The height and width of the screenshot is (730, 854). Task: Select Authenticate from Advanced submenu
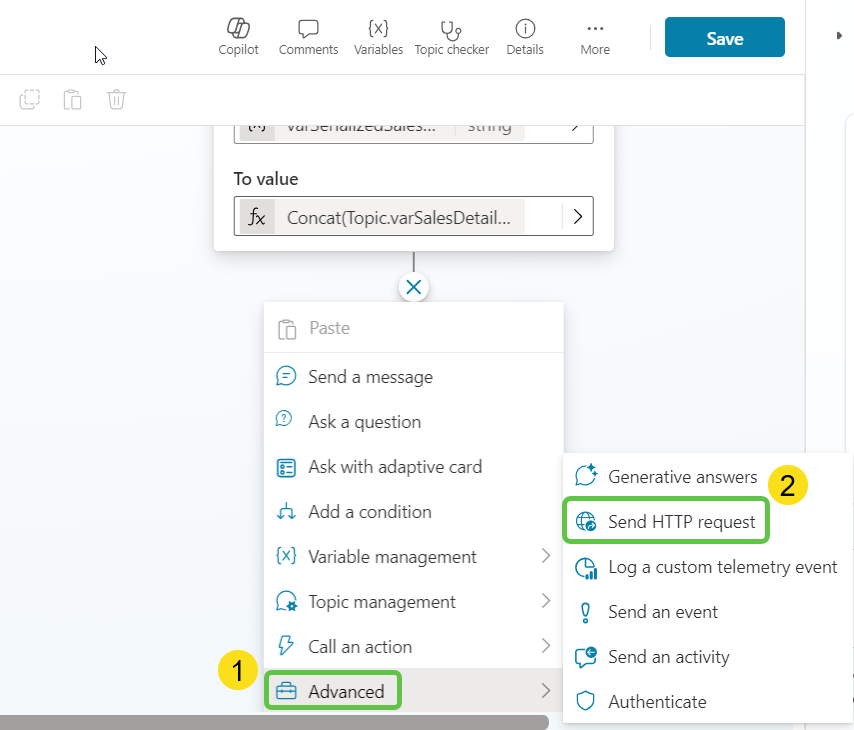point(657,702)
